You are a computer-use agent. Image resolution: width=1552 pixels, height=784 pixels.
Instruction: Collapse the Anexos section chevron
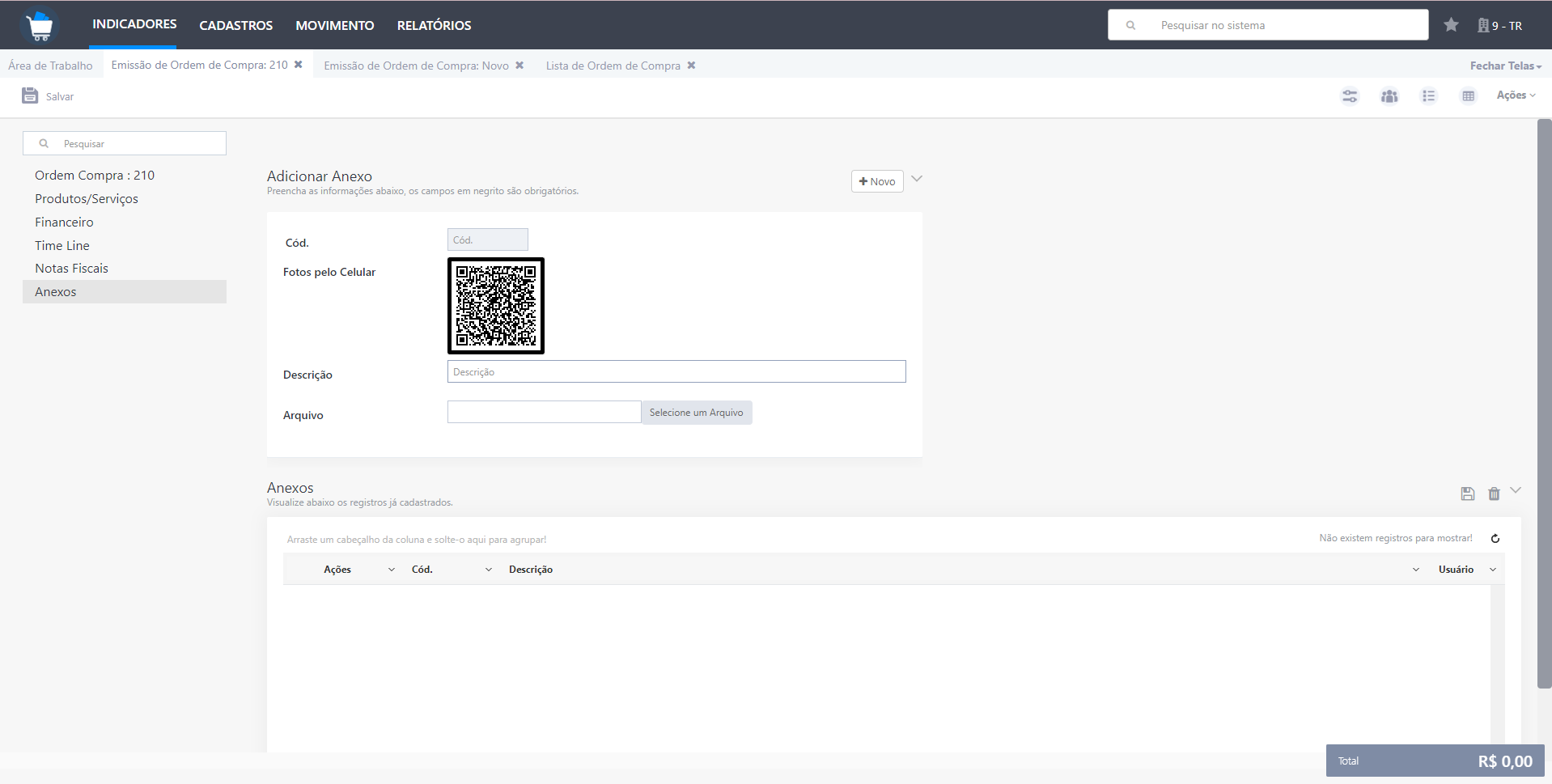click(1516, 490)
